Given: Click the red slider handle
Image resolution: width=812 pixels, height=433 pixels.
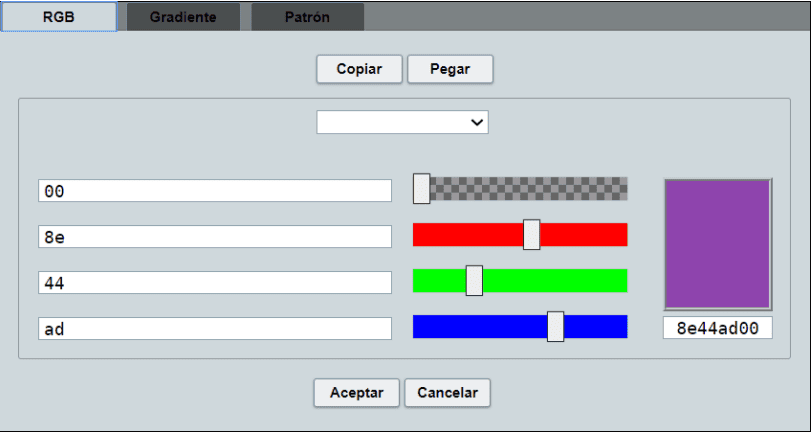Looking at the screenshot, I should pos(531,234).
